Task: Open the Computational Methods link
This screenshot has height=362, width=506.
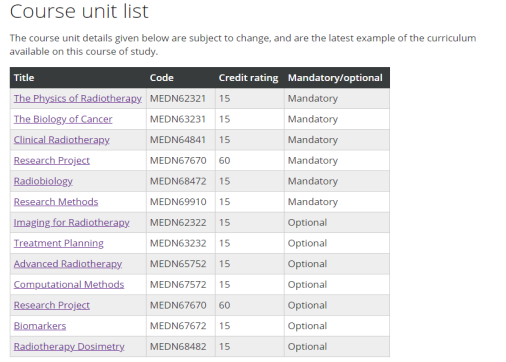Action: tap(69, 285)
